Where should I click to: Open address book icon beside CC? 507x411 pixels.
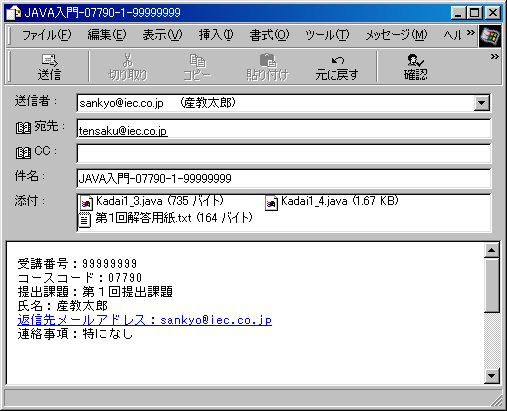point(23,153)
